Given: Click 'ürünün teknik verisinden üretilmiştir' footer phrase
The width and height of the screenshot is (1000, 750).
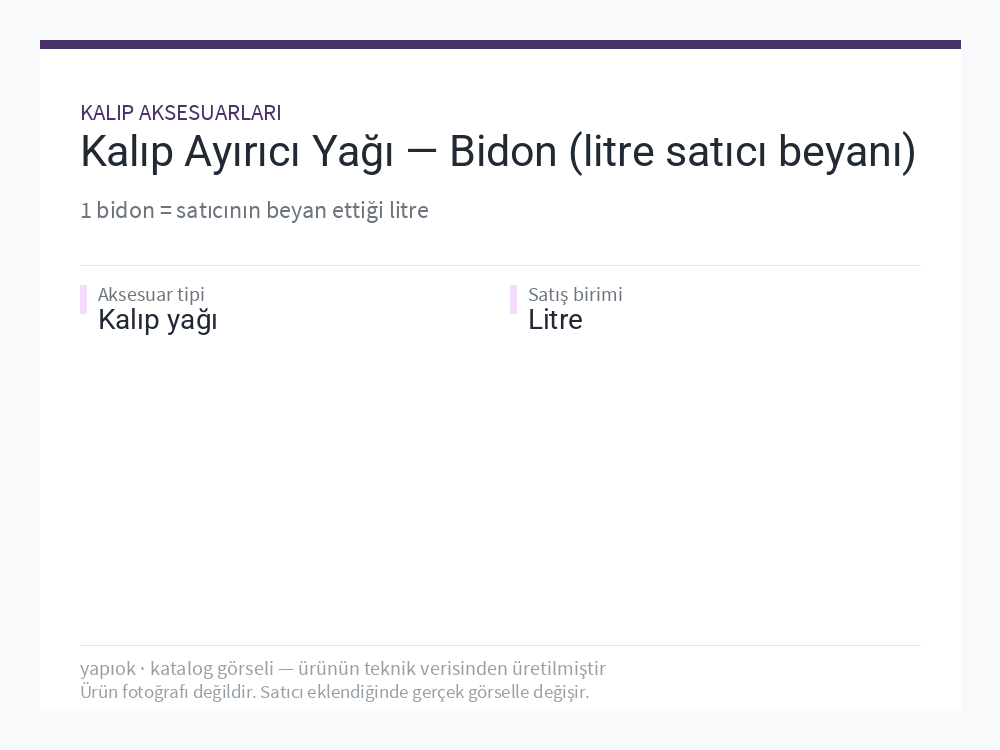Looking at the screenshot, I should 452,668.
